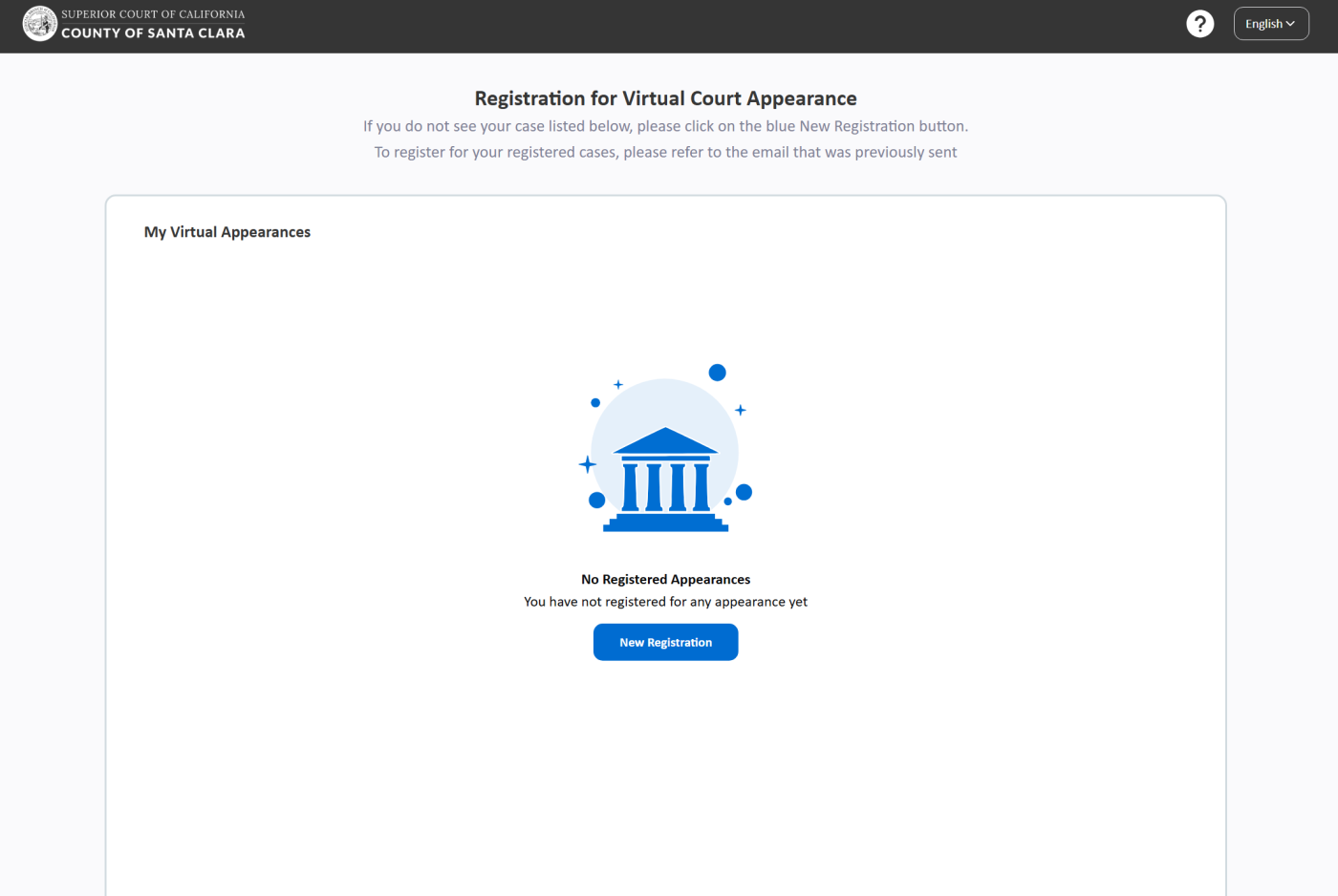The height and width of the screenshot is (896, 1338).
Task: Open the English language dropdown
Action: click(x=1270, y=24)
